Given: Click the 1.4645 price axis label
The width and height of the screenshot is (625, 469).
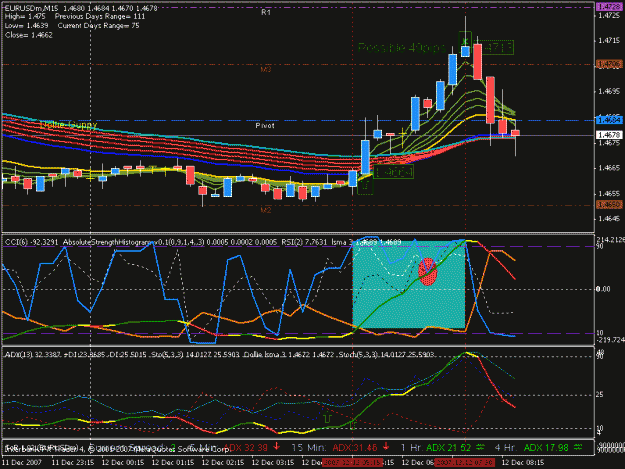Looking at the screenshot, I should (609, 219).
